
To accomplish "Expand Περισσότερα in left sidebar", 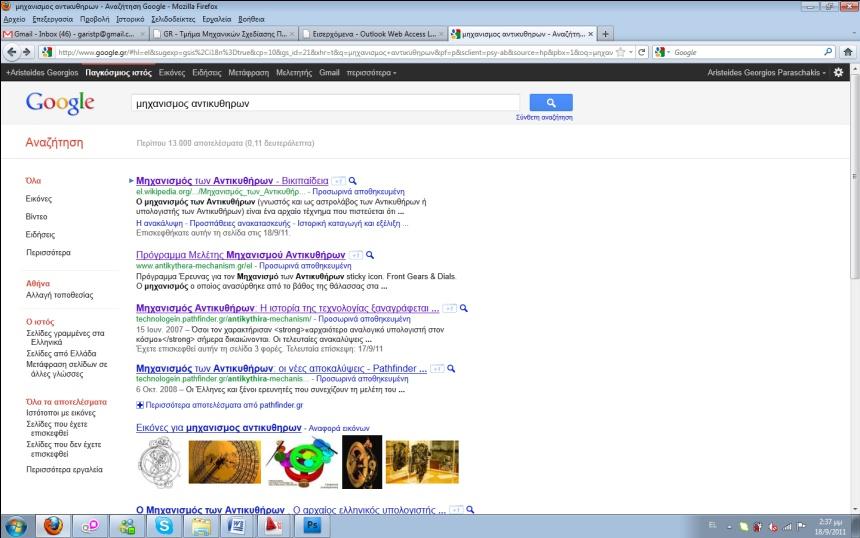I will [48, 252].
